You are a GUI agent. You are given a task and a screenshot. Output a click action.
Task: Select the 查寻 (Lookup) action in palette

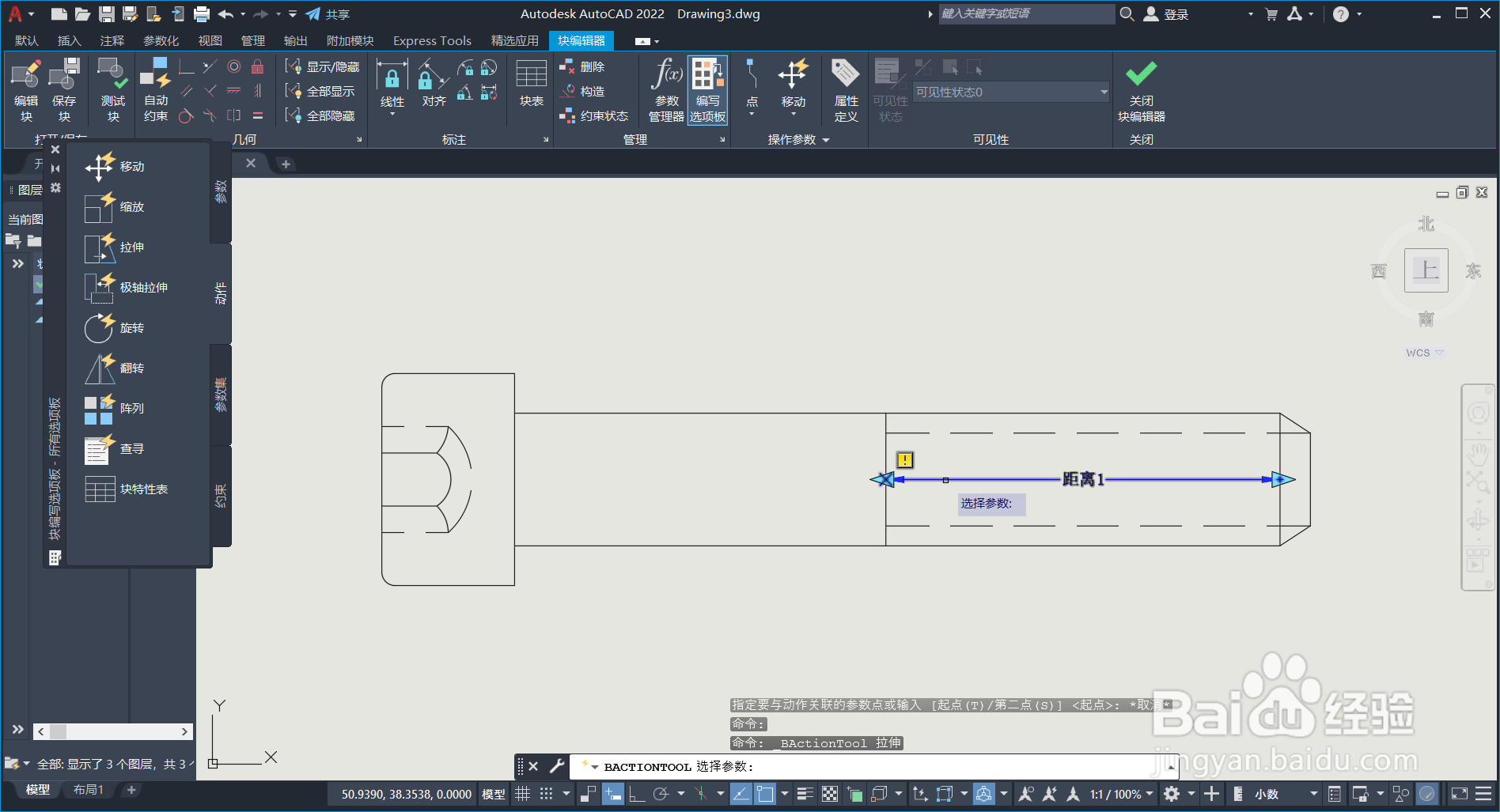116,449
